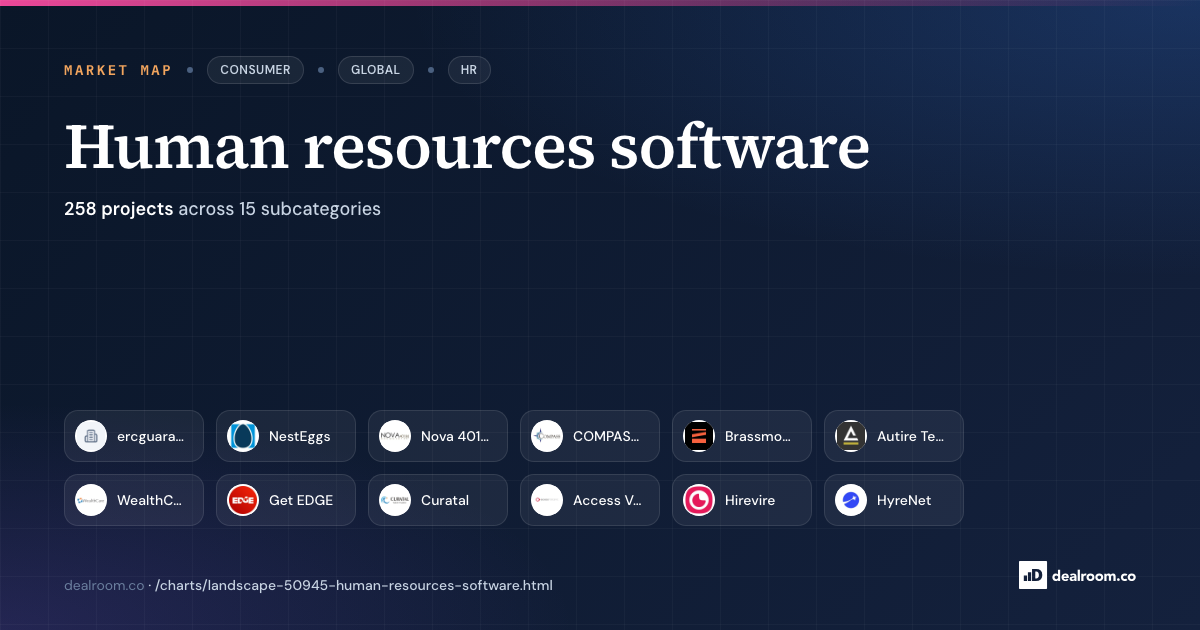
Task: Click the Nova 401... logo icon
Action: pos(395,436)
